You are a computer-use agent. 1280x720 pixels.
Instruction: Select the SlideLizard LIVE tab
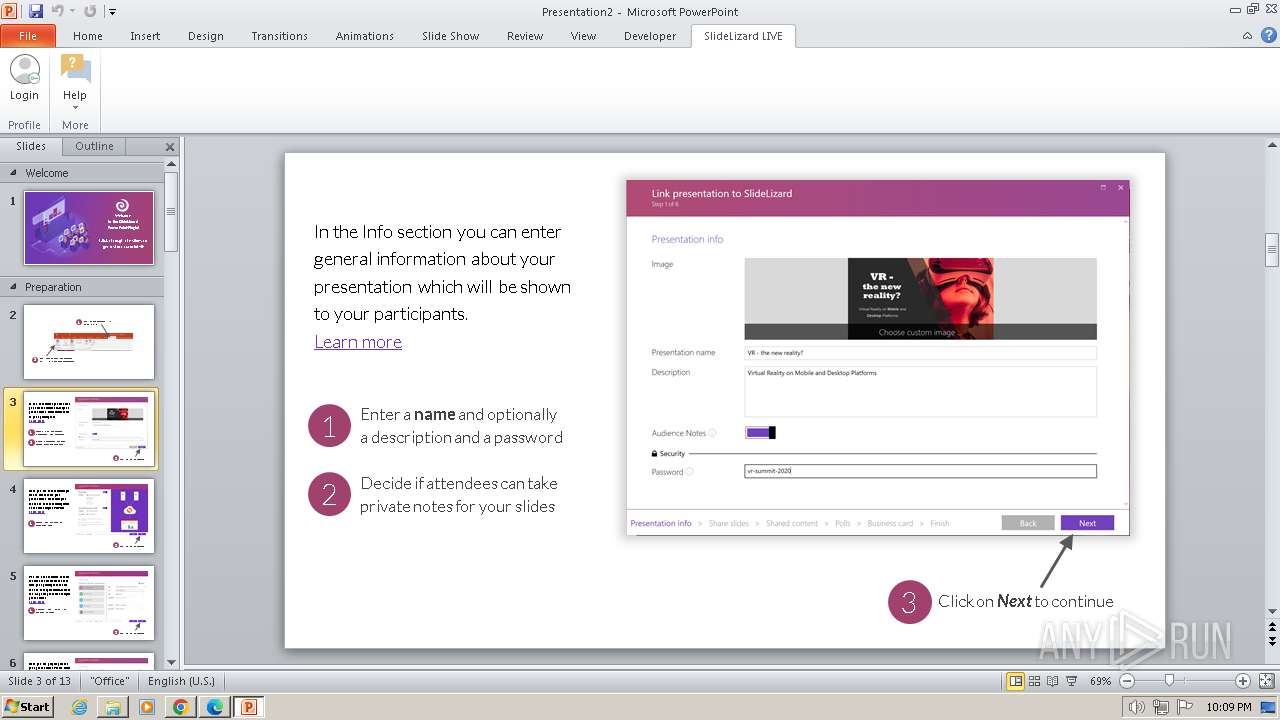click(x=743, y=36)
